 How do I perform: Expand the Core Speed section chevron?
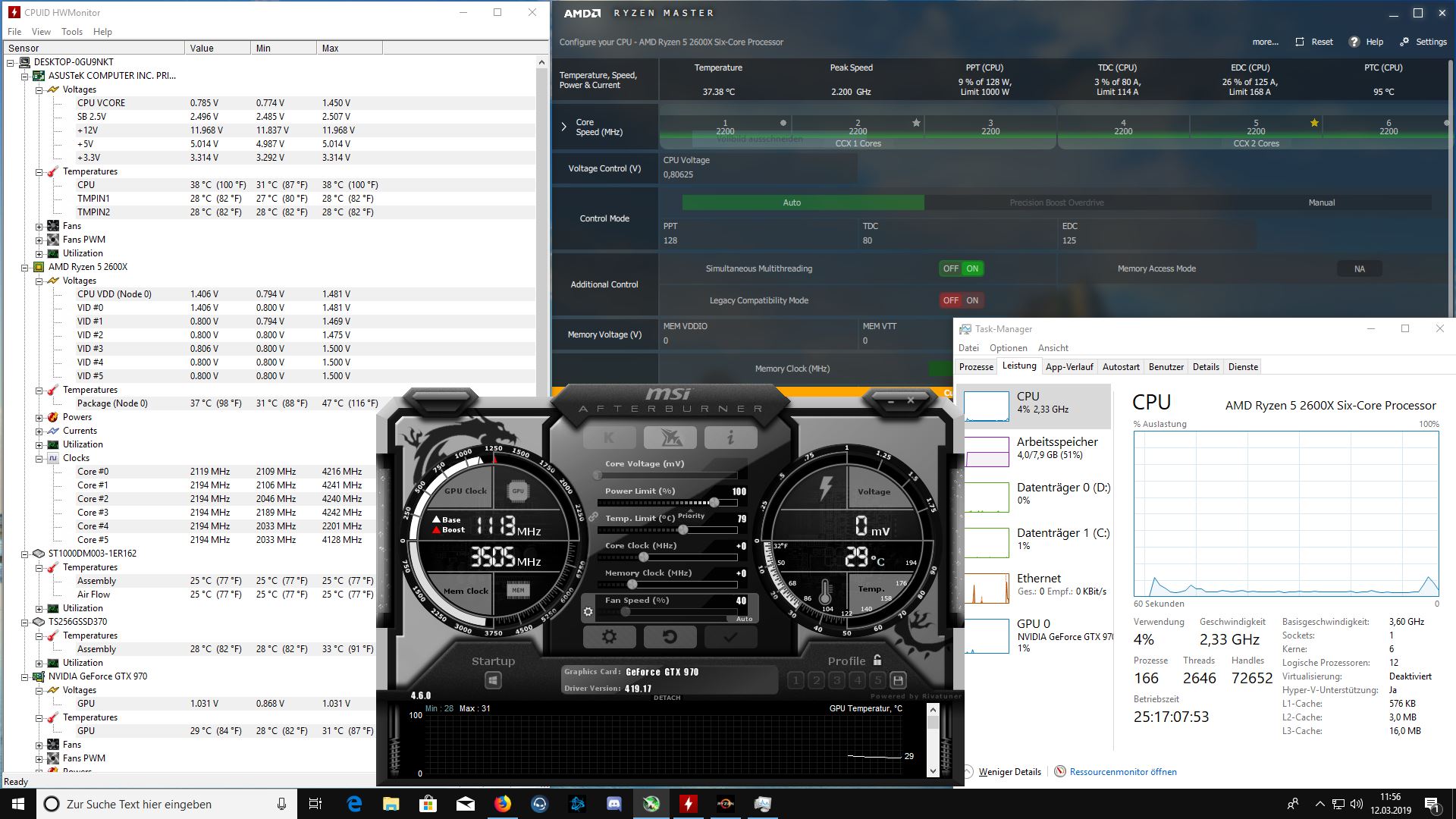click(x=563, y=127)
